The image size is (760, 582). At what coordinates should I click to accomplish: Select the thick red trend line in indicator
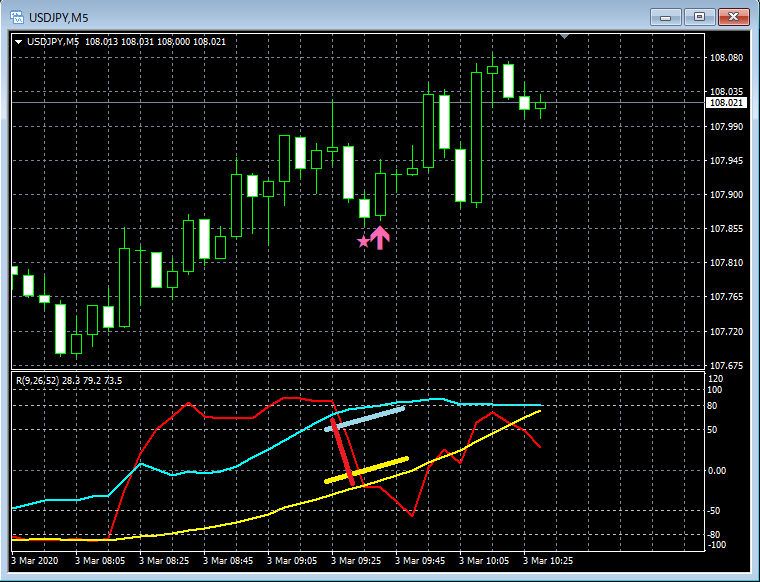point(343,451)
